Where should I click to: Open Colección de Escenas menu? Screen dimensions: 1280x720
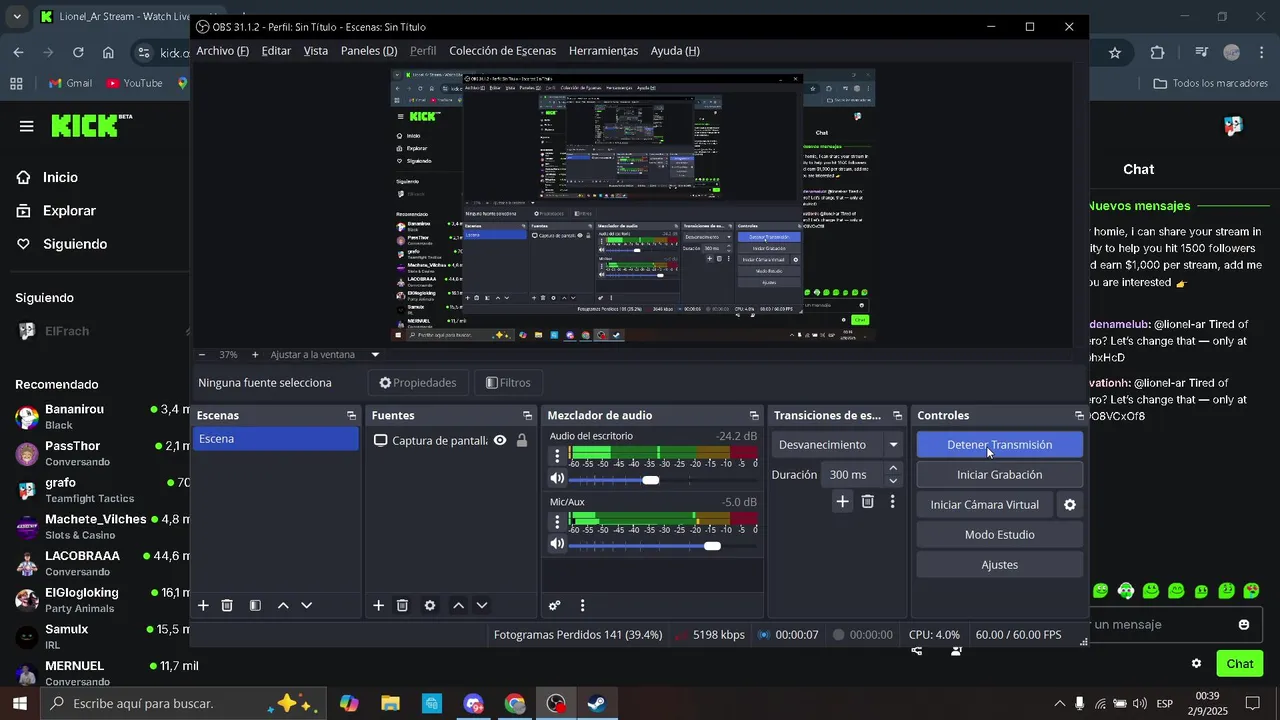[x=502, y=51]
